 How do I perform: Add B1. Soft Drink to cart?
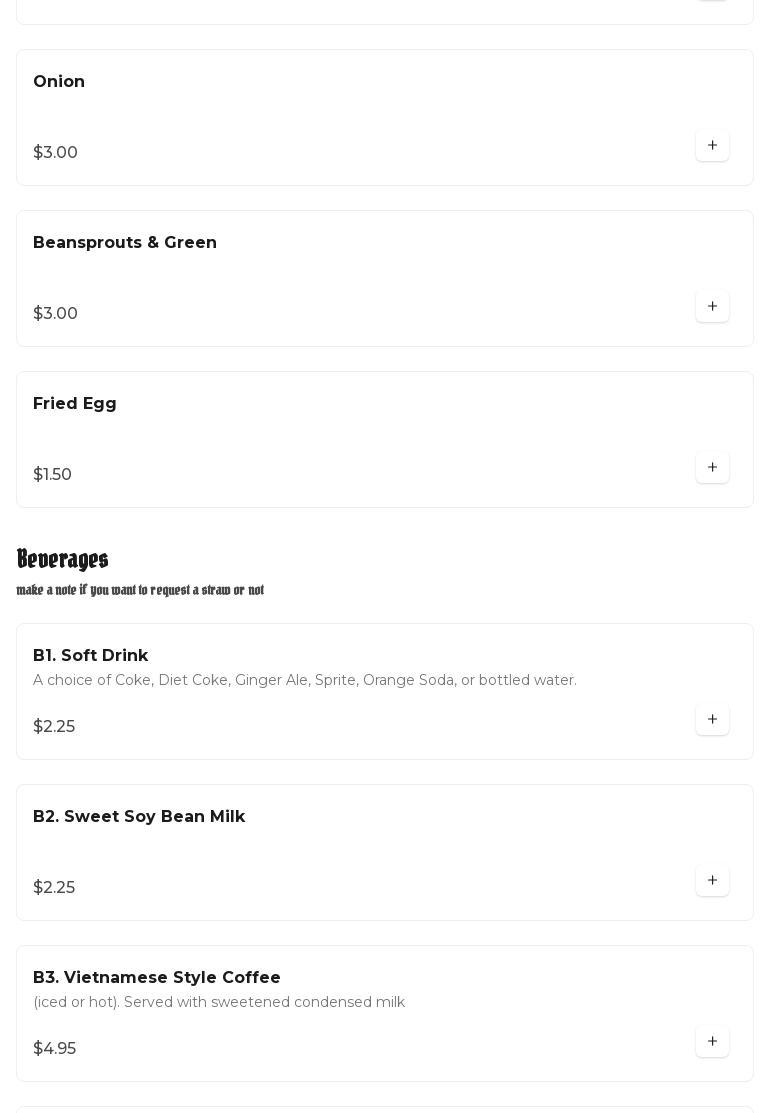[x=712, y=720]
